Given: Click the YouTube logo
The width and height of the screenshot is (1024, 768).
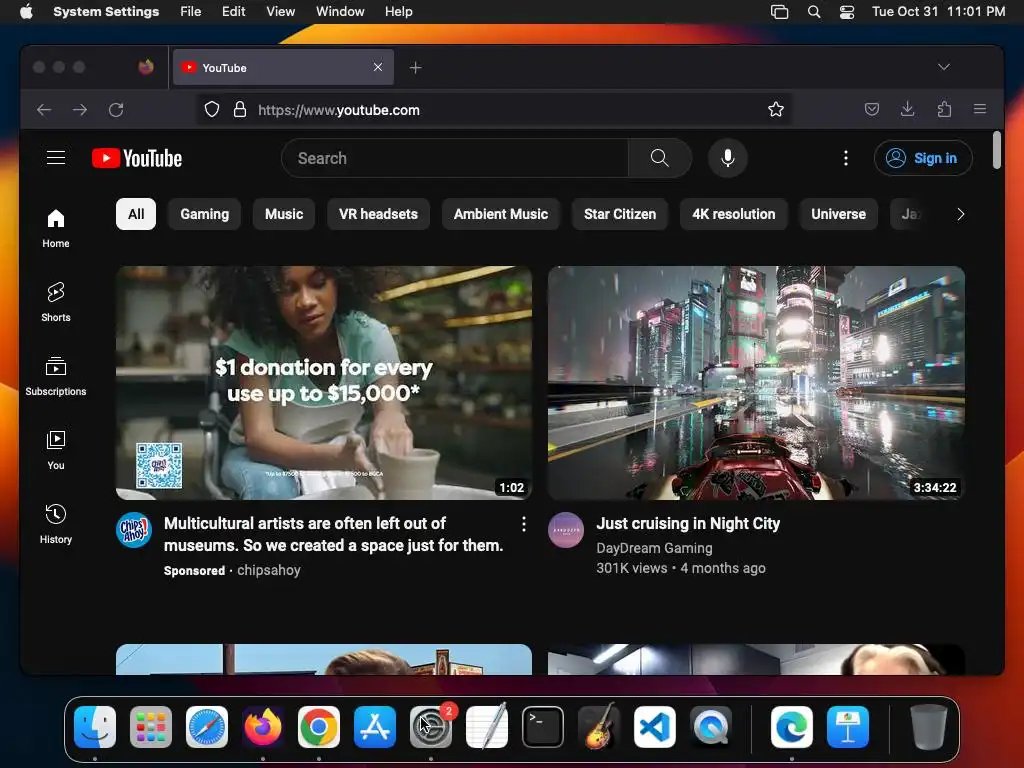Looking at the screenshot, I should tap(137, 158).
